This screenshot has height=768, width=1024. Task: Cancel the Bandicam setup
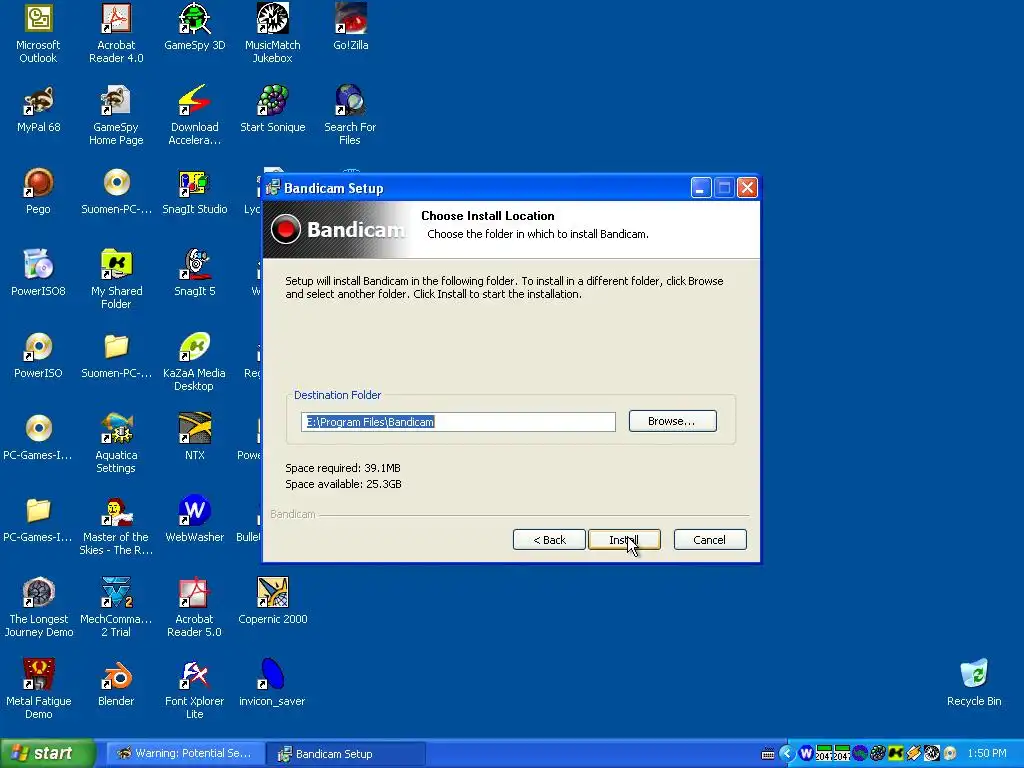click(710, 539)
